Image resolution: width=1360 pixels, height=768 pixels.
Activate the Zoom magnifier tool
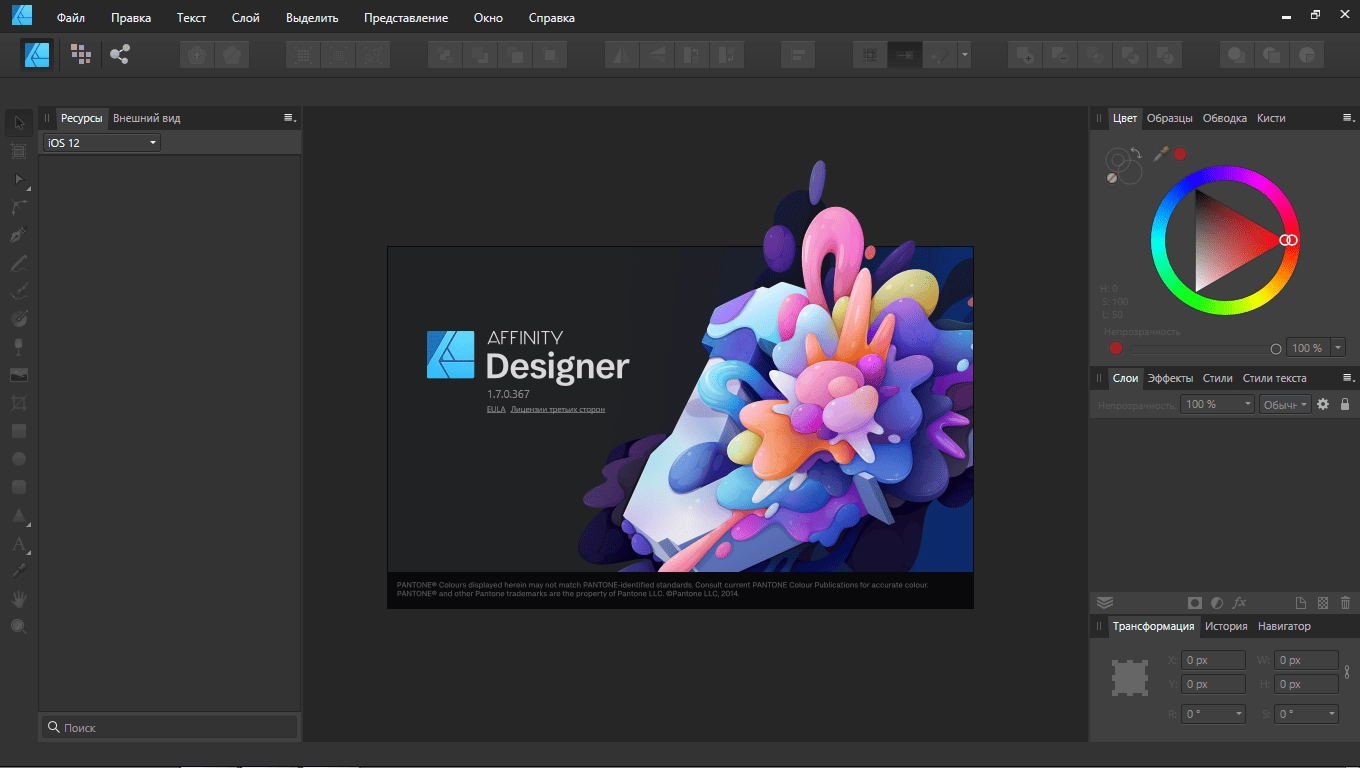point(18,627)
